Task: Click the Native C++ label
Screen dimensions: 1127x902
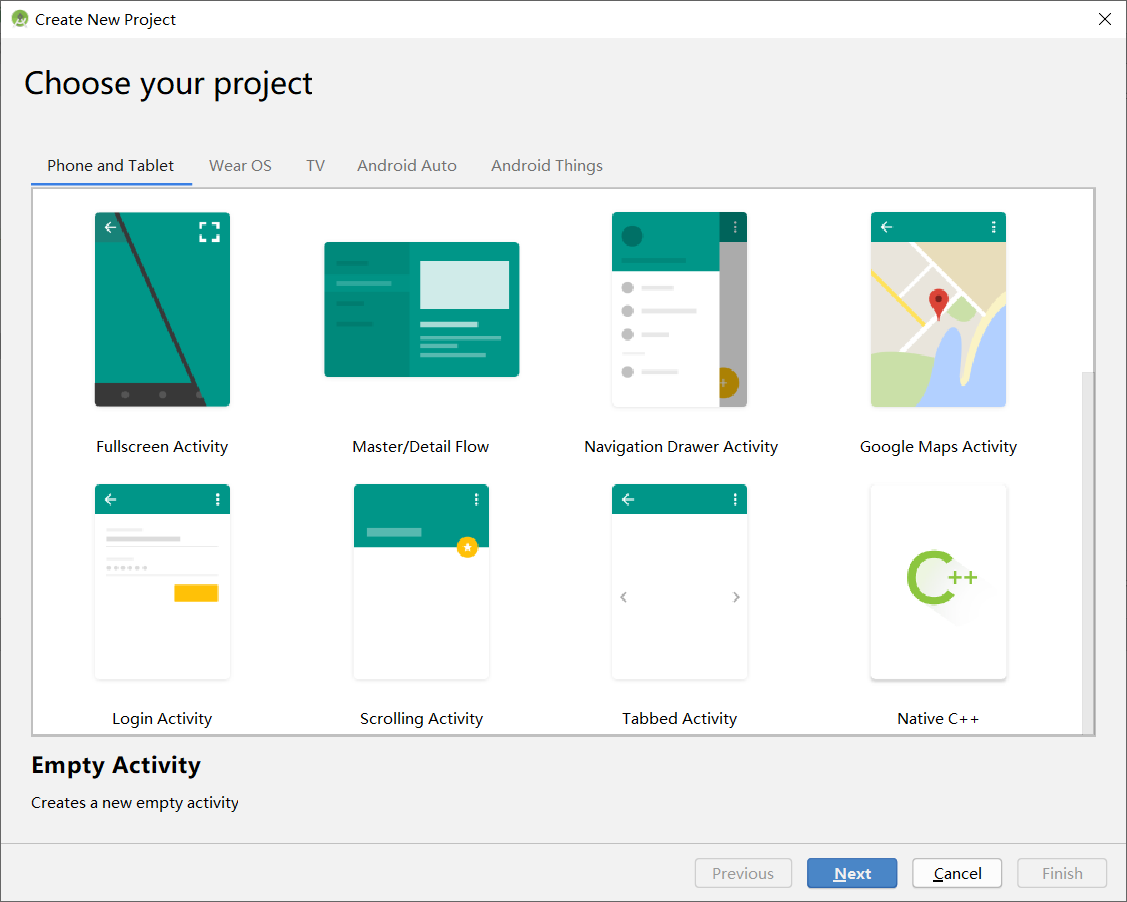Action: pyautogui.click(x=938, y=719)
